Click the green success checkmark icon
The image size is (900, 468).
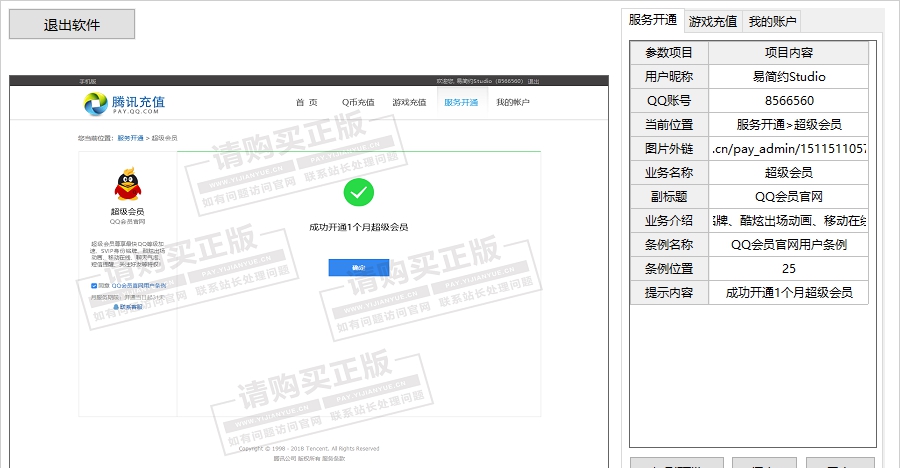pos(359,192)
